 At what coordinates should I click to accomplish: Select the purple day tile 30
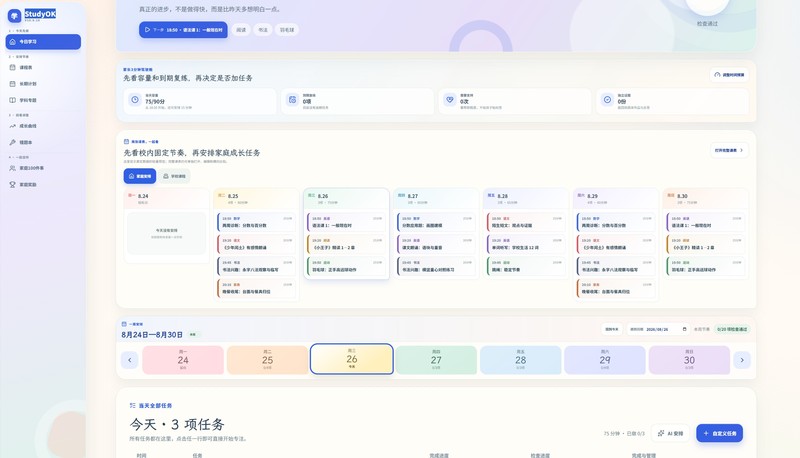click(689, 360)
